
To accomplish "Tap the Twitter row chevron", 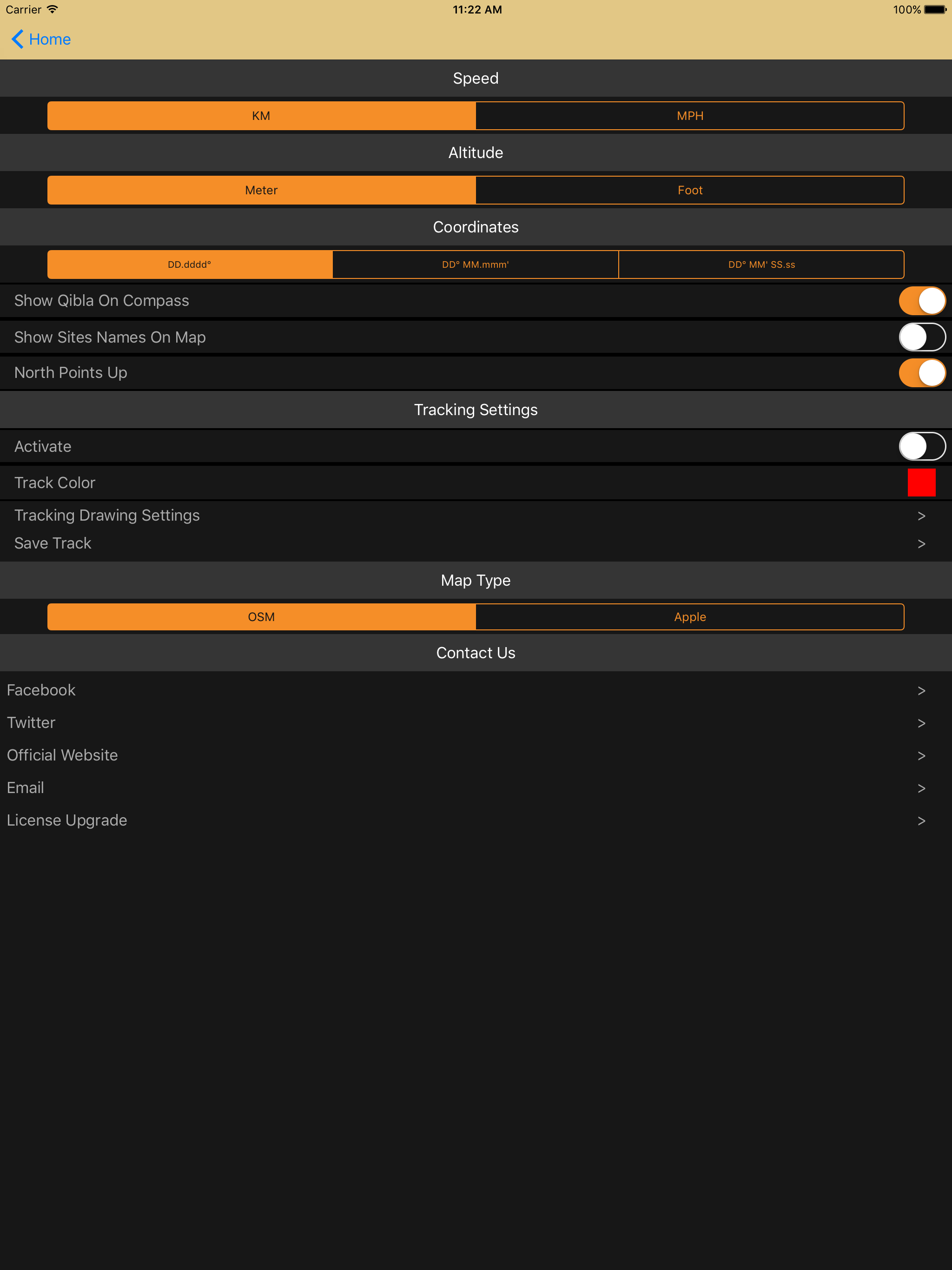I will point(921,723).
